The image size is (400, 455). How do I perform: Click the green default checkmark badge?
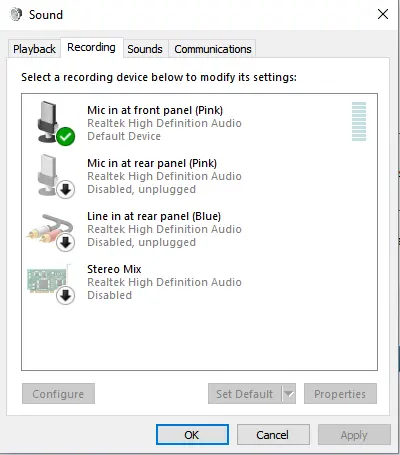click(x=65, y=136)
